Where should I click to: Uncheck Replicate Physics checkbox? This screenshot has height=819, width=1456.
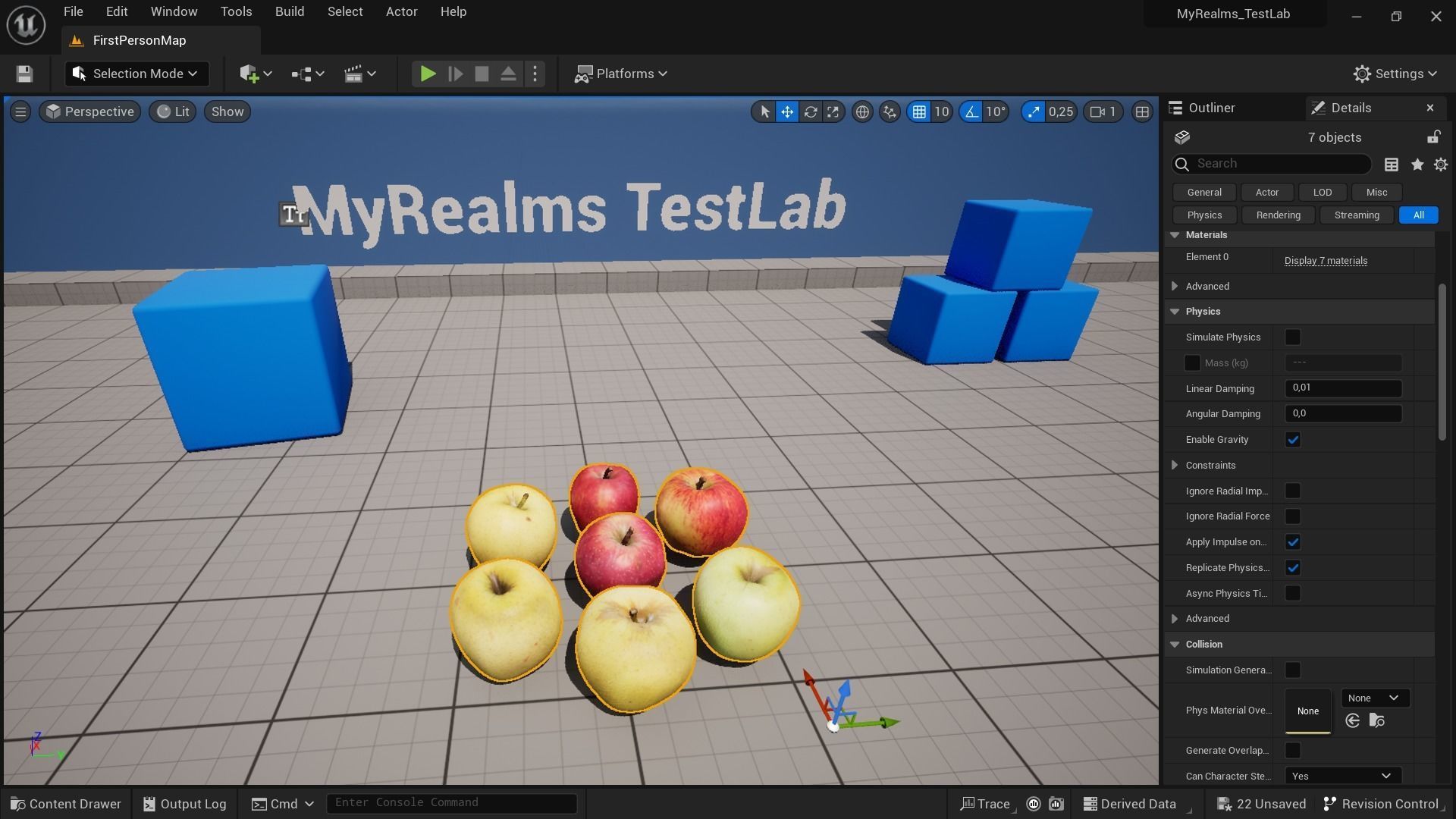click(1293, 568)
